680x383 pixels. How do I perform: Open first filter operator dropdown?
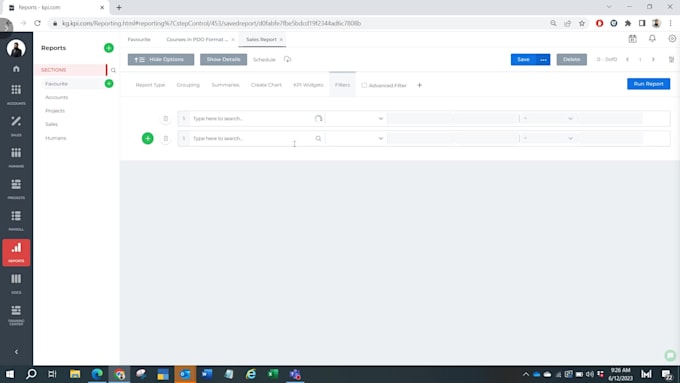[x=356, y=118]
